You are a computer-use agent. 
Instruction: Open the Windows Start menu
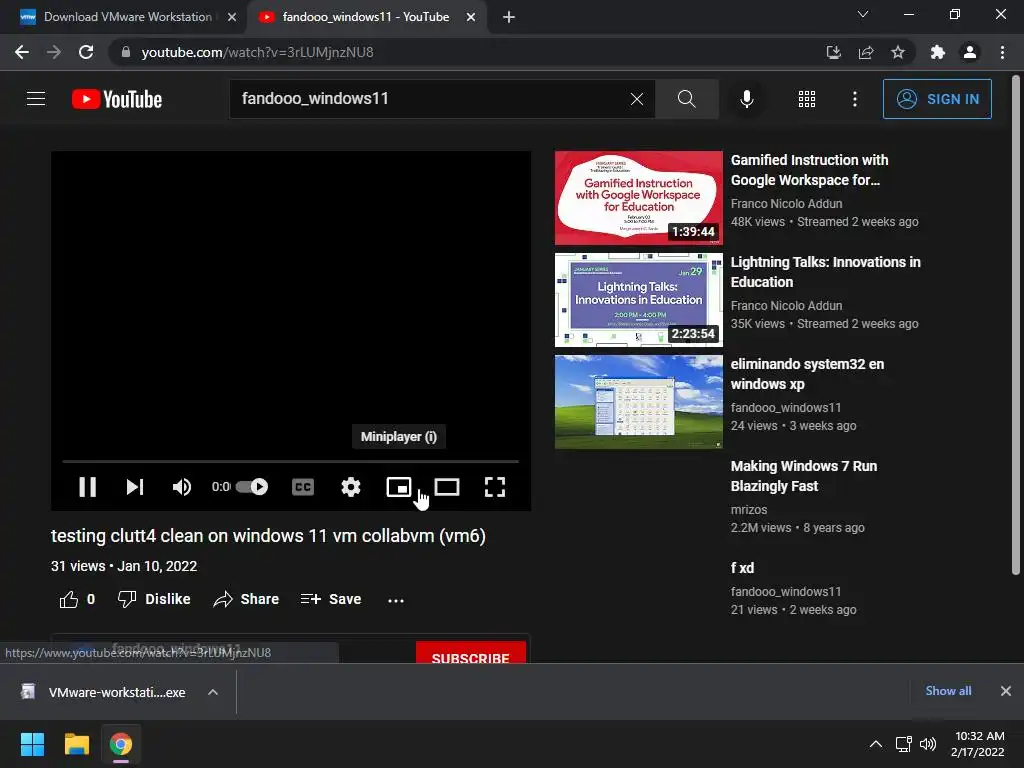pos(32,744)
